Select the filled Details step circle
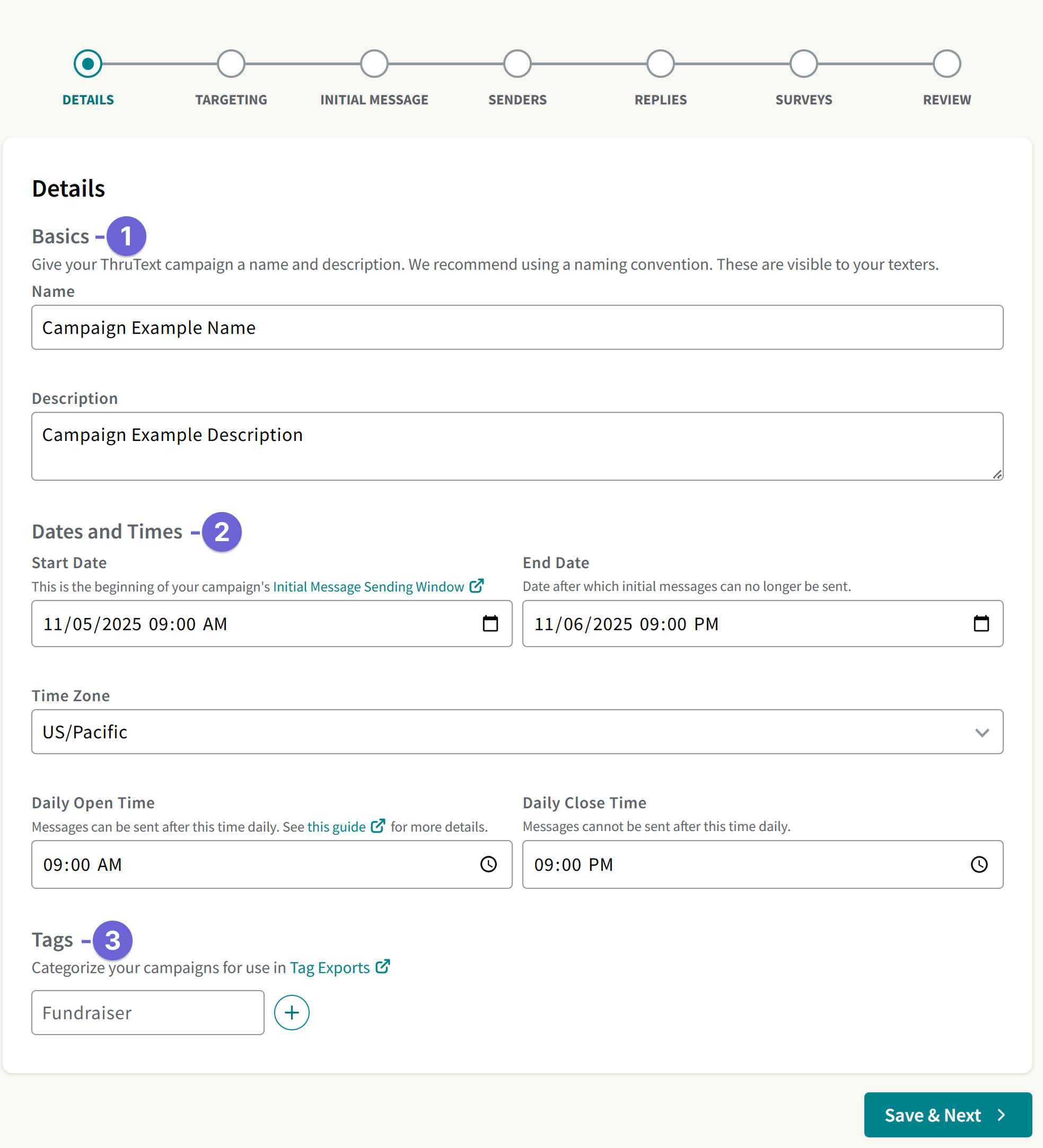This screenshot has height=1148, width=1043. (87, 63)
